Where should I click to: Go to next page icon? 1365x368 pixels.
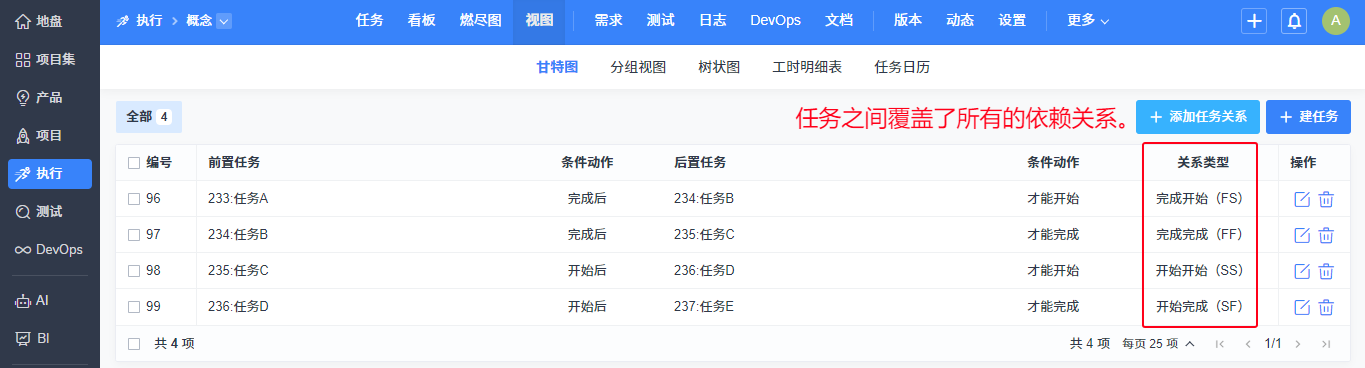tap(1298, 344)
